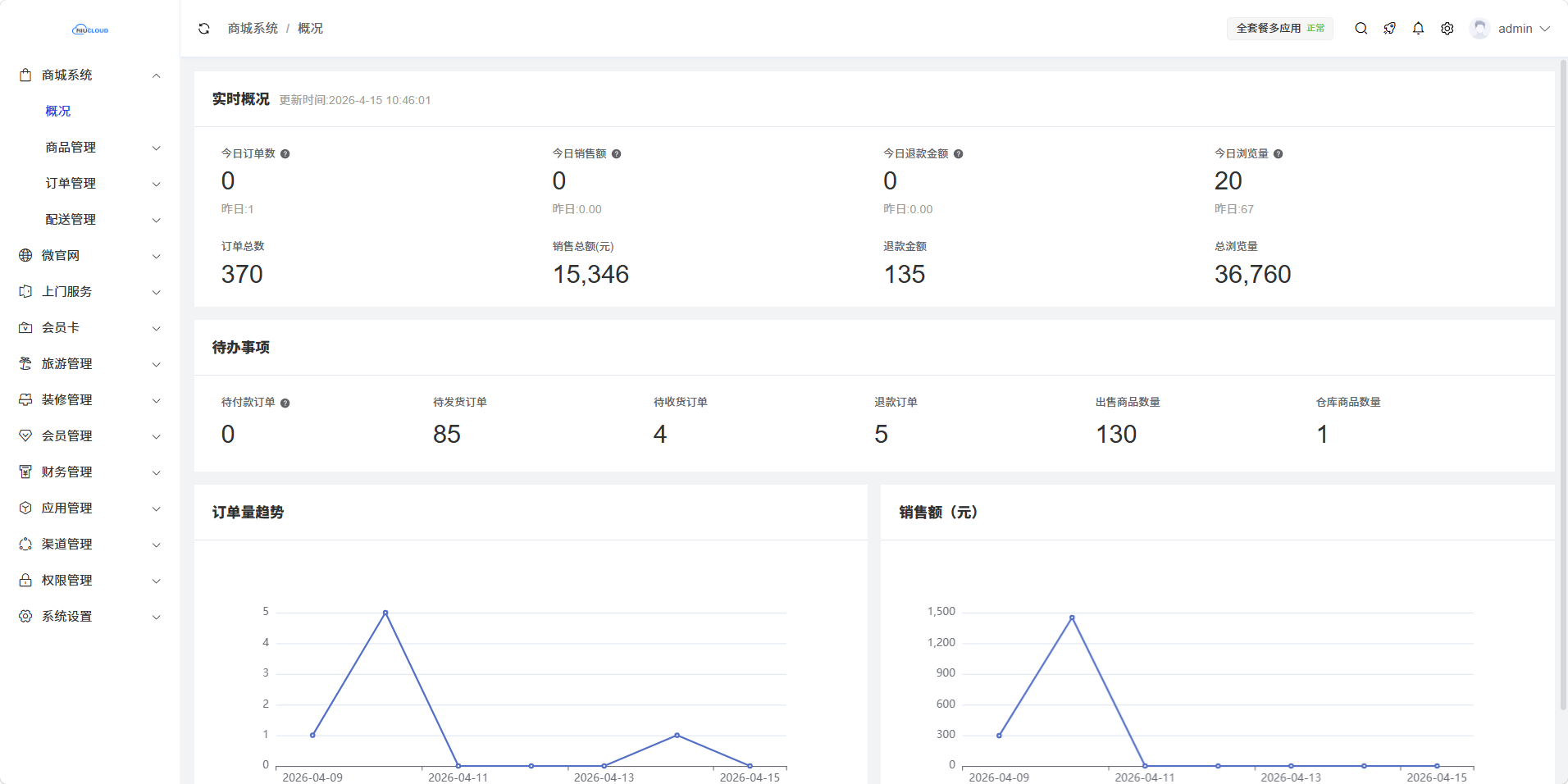This screenshot has height=784, width=1568.
Task: Click the help icon next to 今日订单数
Action: click(285, 154)
